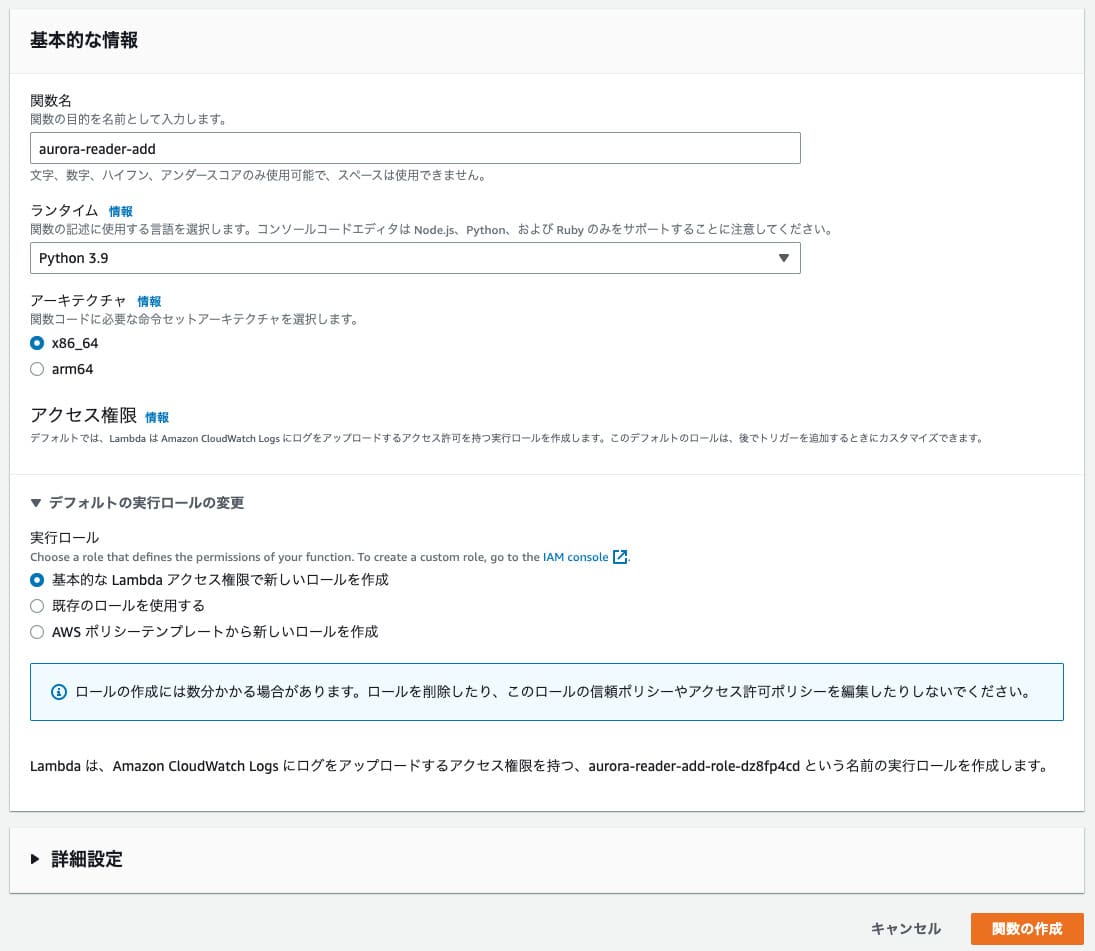Choose 基本的な Lambda アクセス権限で新しいロールを作成
Image resolution: width=1095 pixels, height=951 pixels.
click(37, 580)
